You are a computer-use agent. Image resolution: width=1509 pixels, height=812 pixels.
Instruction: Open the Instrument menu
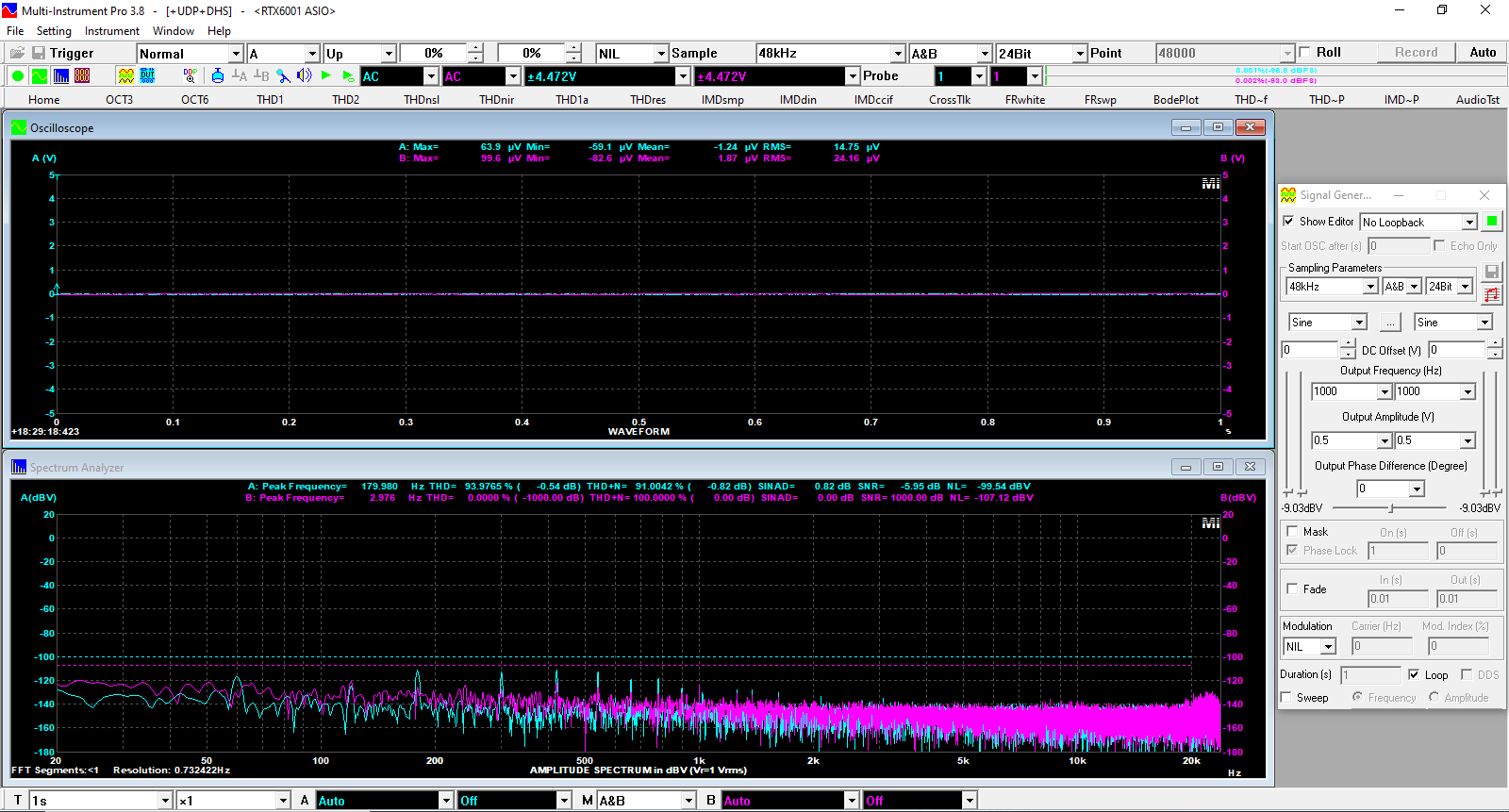pyautogui.click(x=112, y=31)
